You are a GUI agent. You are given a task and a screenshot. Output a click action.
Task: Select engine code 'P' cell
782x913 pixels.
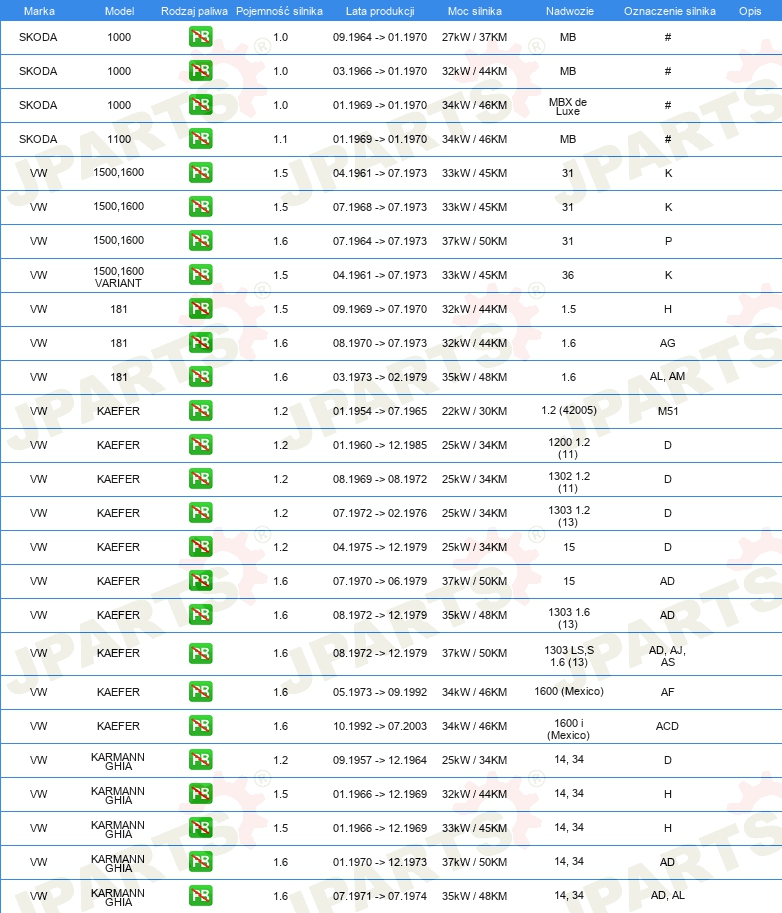point(668,241)
